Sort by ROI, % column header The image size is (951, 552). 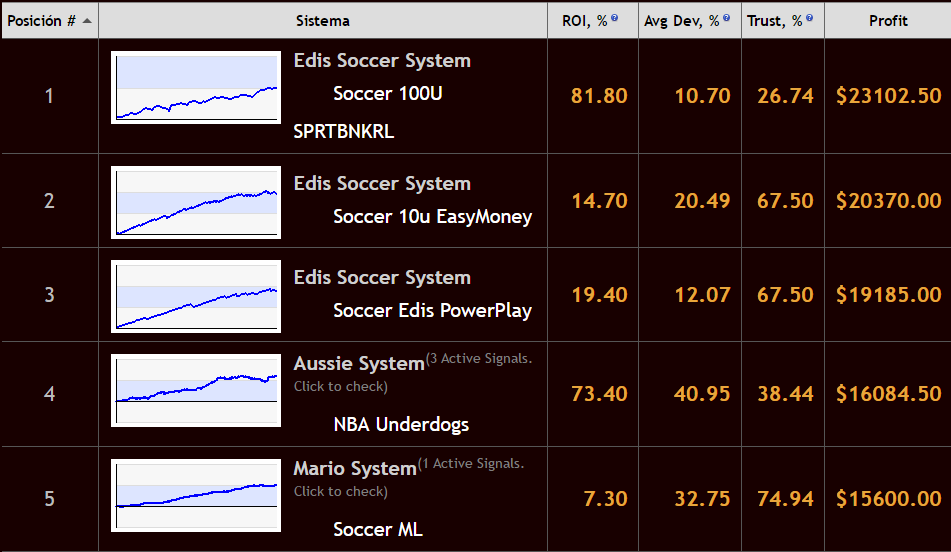(593, 21)
